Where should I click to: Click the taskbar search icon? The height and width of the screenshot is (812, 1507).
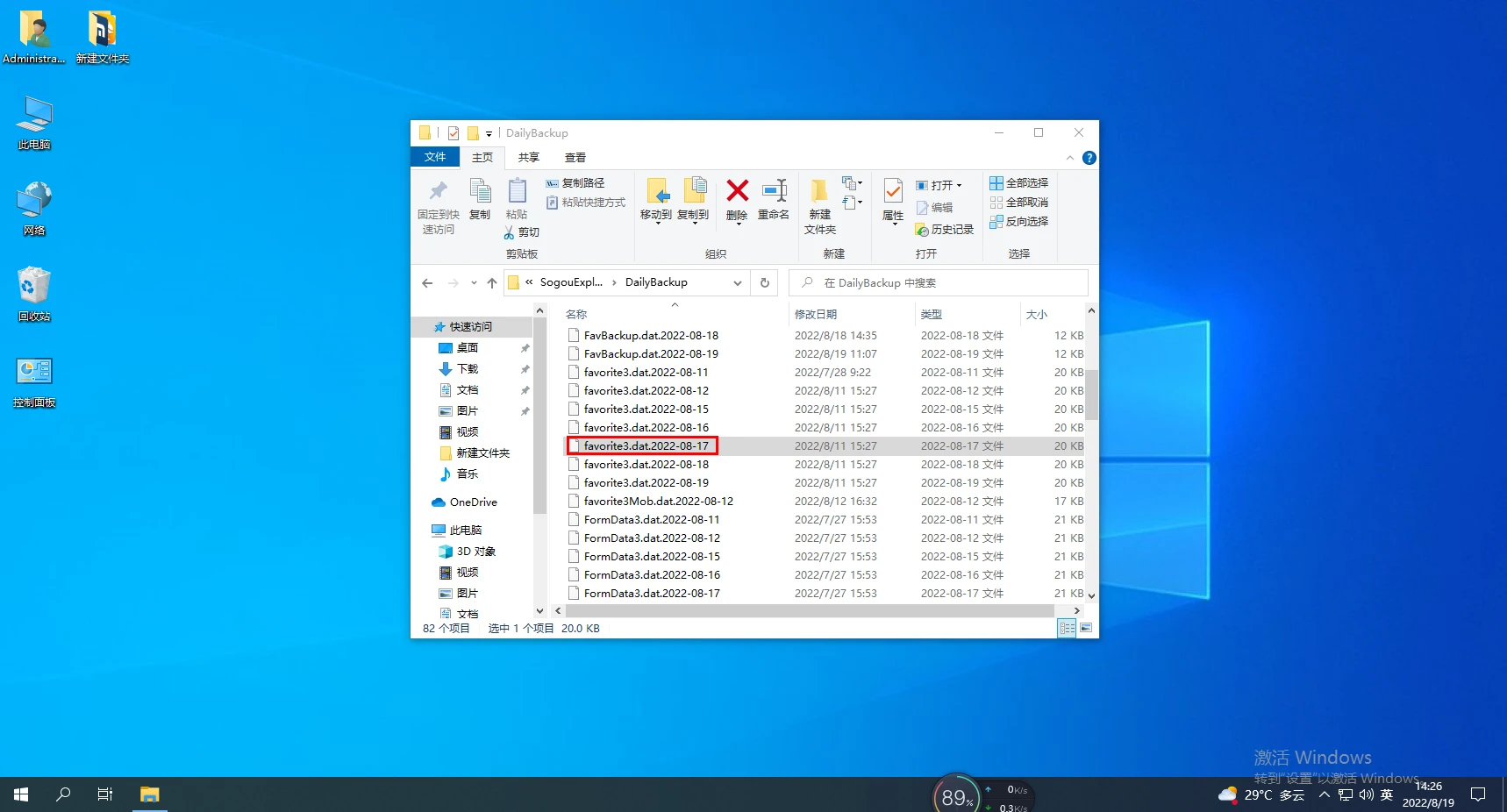click(63, 794)
